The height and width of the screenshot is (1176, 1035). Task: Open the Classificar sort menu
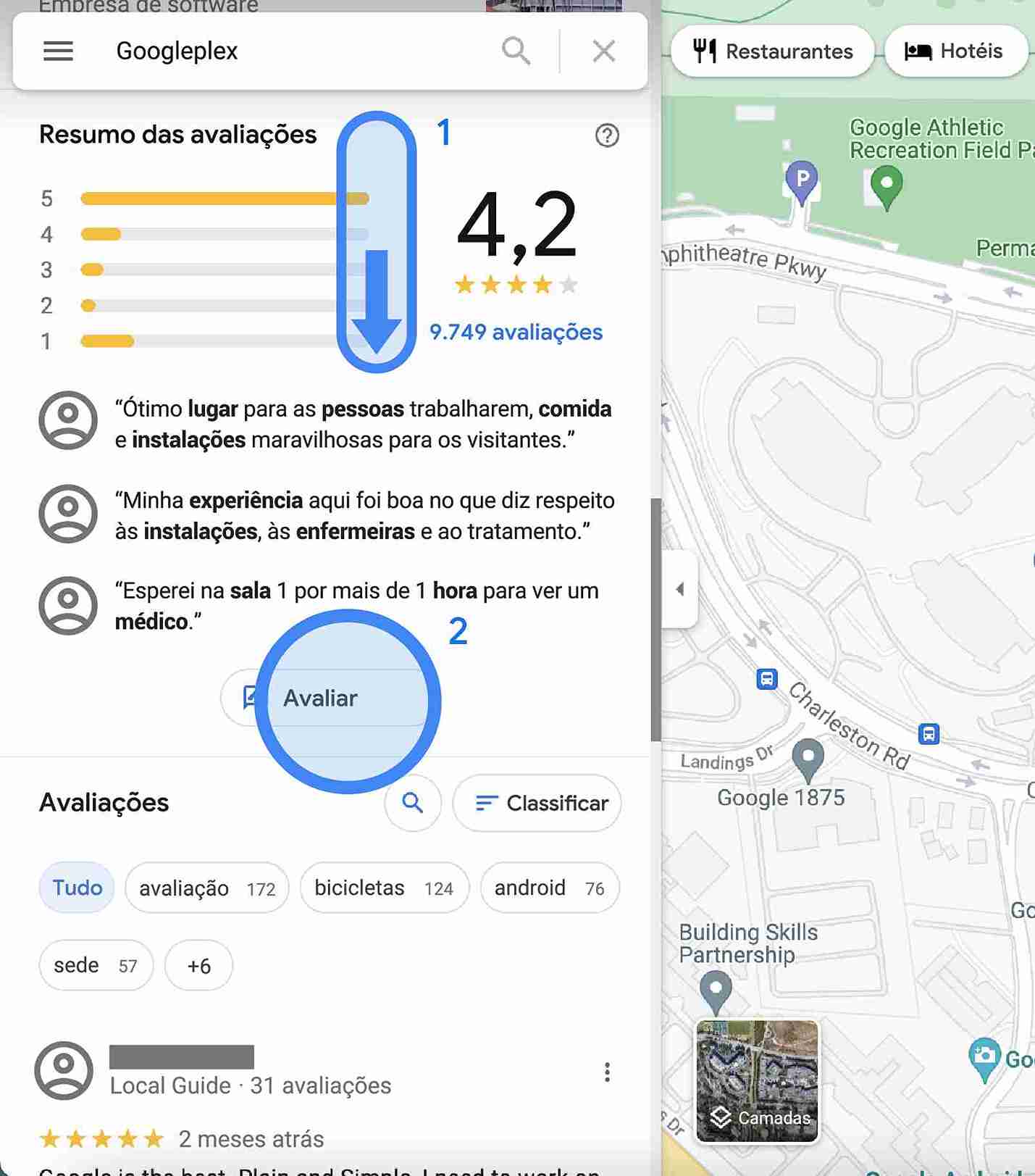point(537,803)
